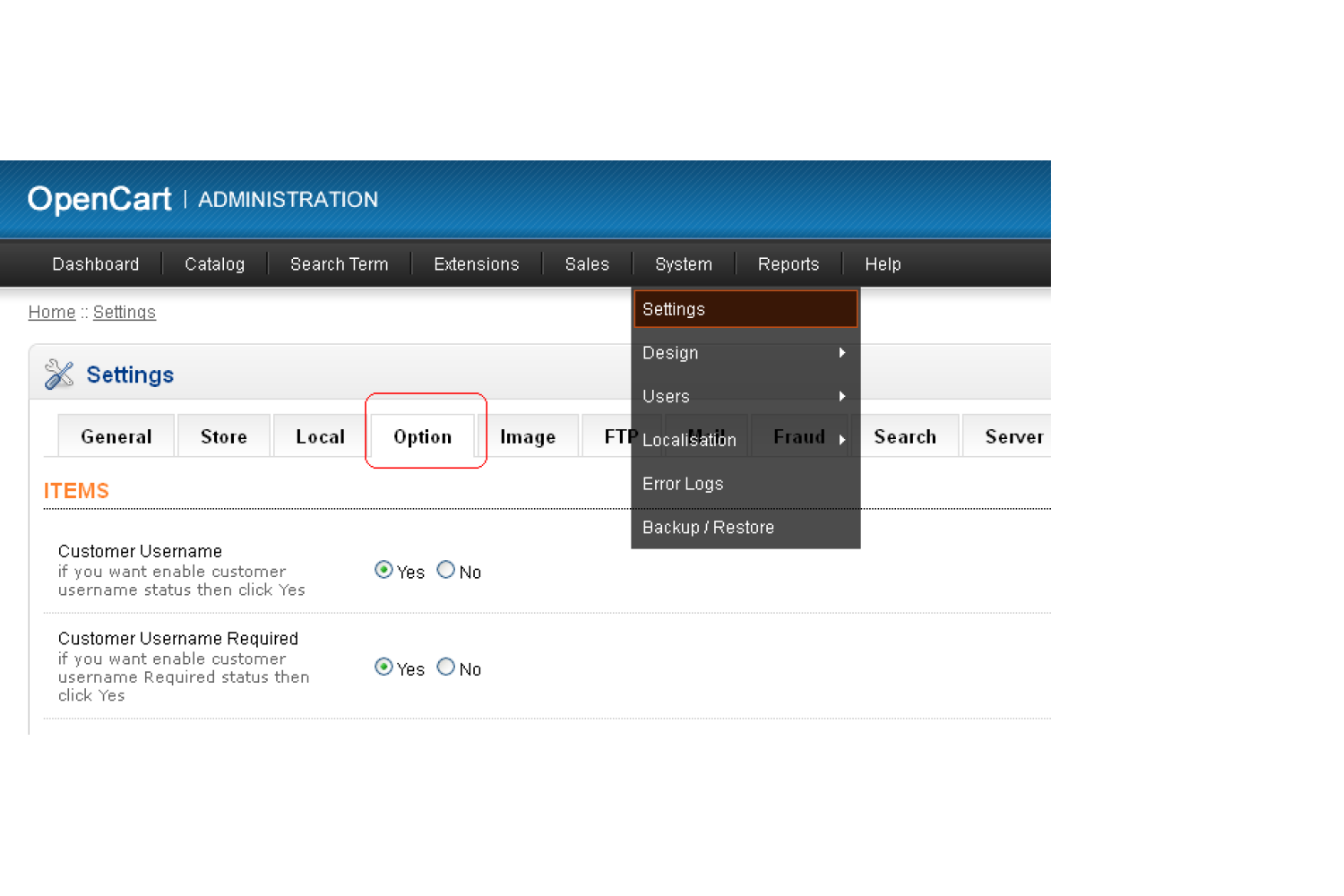Select No for Customer Username Required
The width and height of the screenshot is (1344, 896).
(445, 667)
